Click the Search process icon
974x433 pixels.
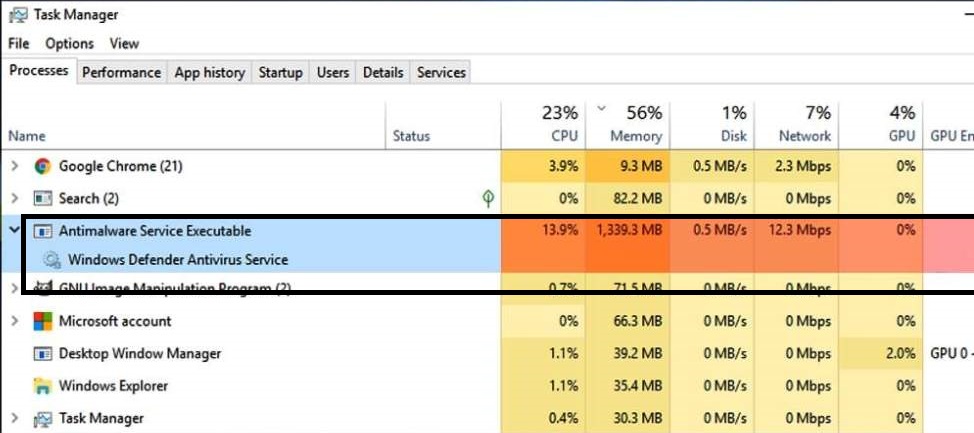click(x=42, y=199)
